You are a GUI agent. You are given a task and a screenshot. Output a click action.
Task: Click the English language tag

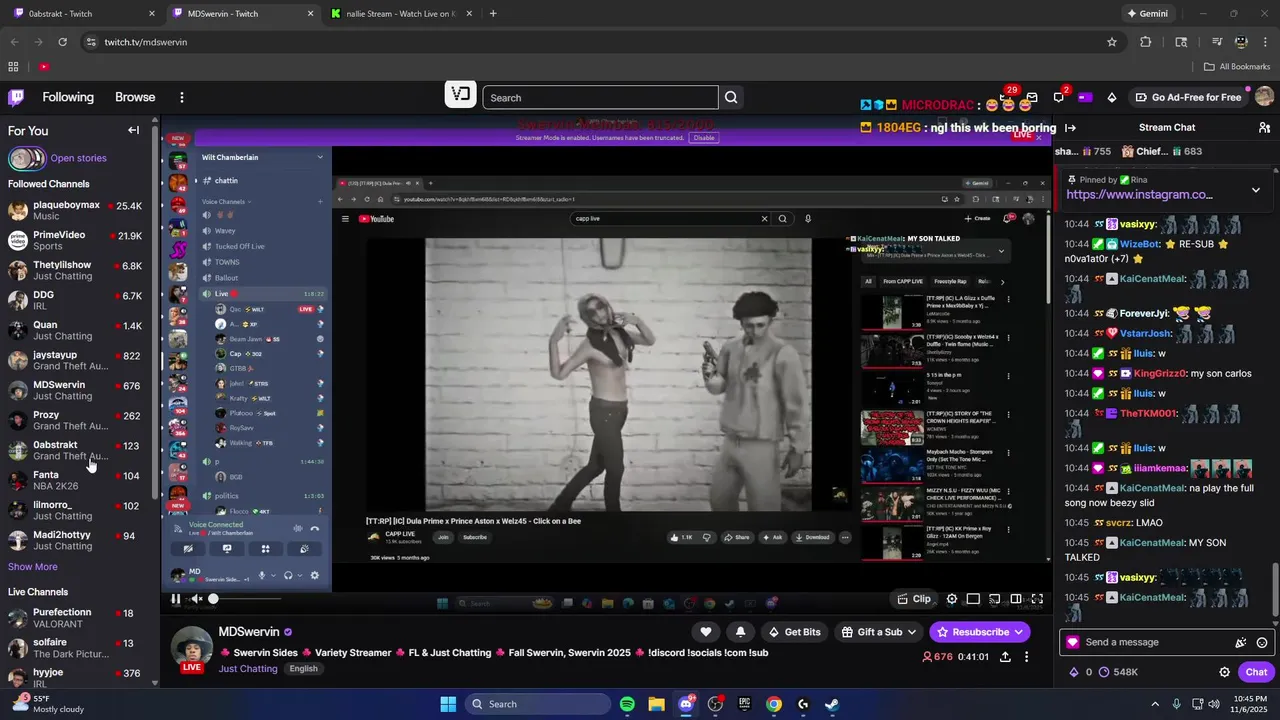point(303,669)
